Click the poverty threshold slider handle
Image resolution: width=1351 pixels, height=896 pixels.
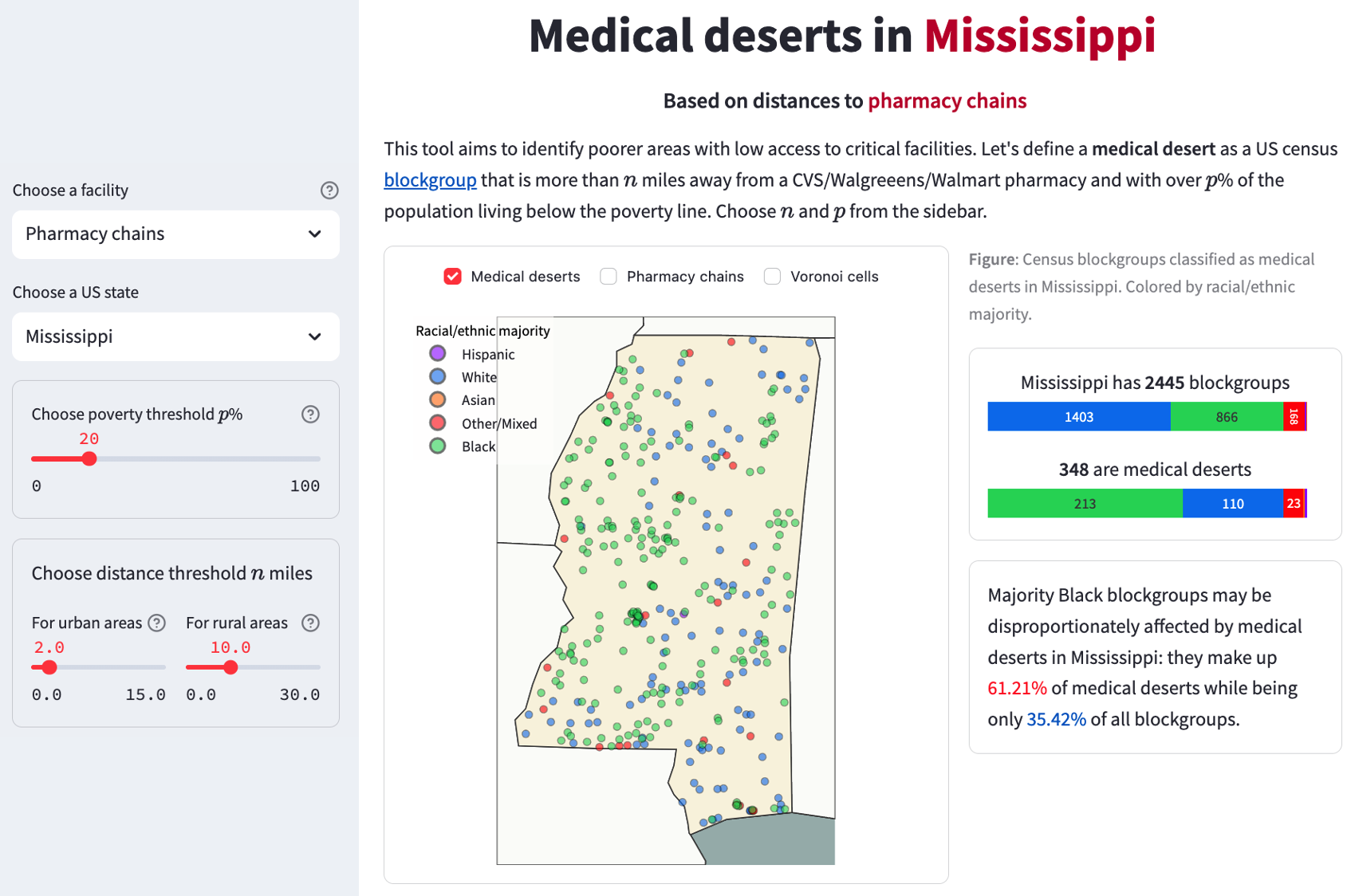pos(89,458)
